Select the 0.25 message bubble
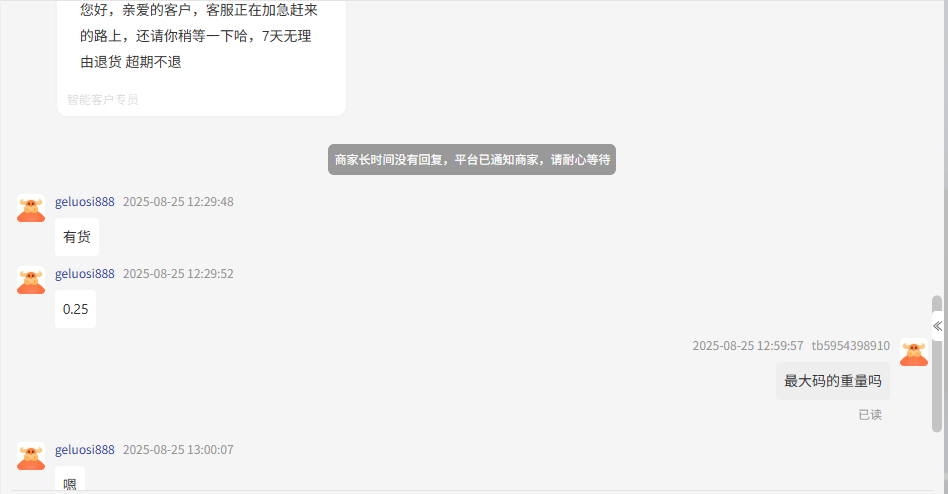This screenshot has height=494, width=948. pos(76,309)
